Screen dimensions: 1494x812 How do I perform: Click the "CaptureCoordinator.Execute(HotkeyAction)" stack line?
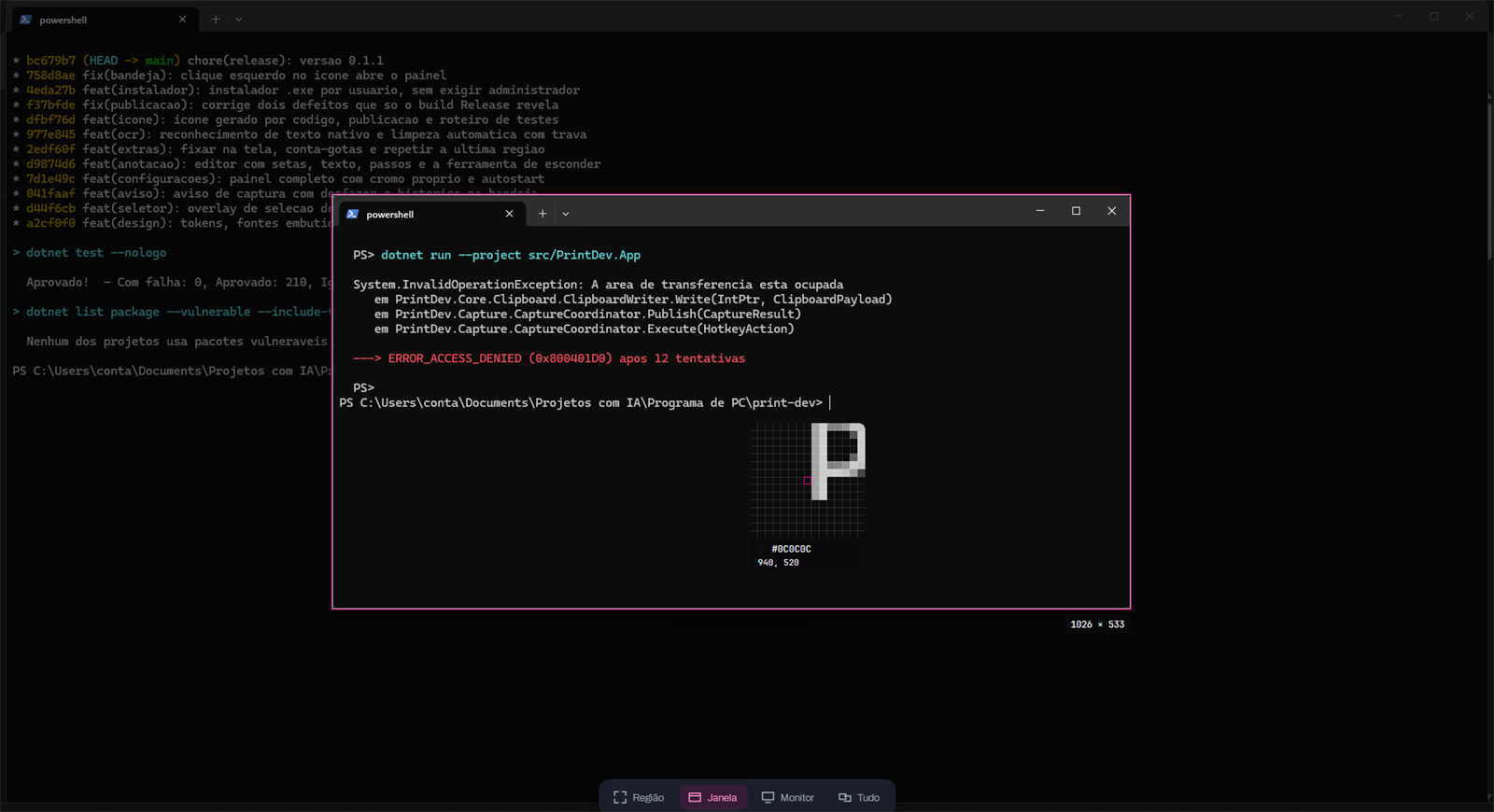(585, 329)
